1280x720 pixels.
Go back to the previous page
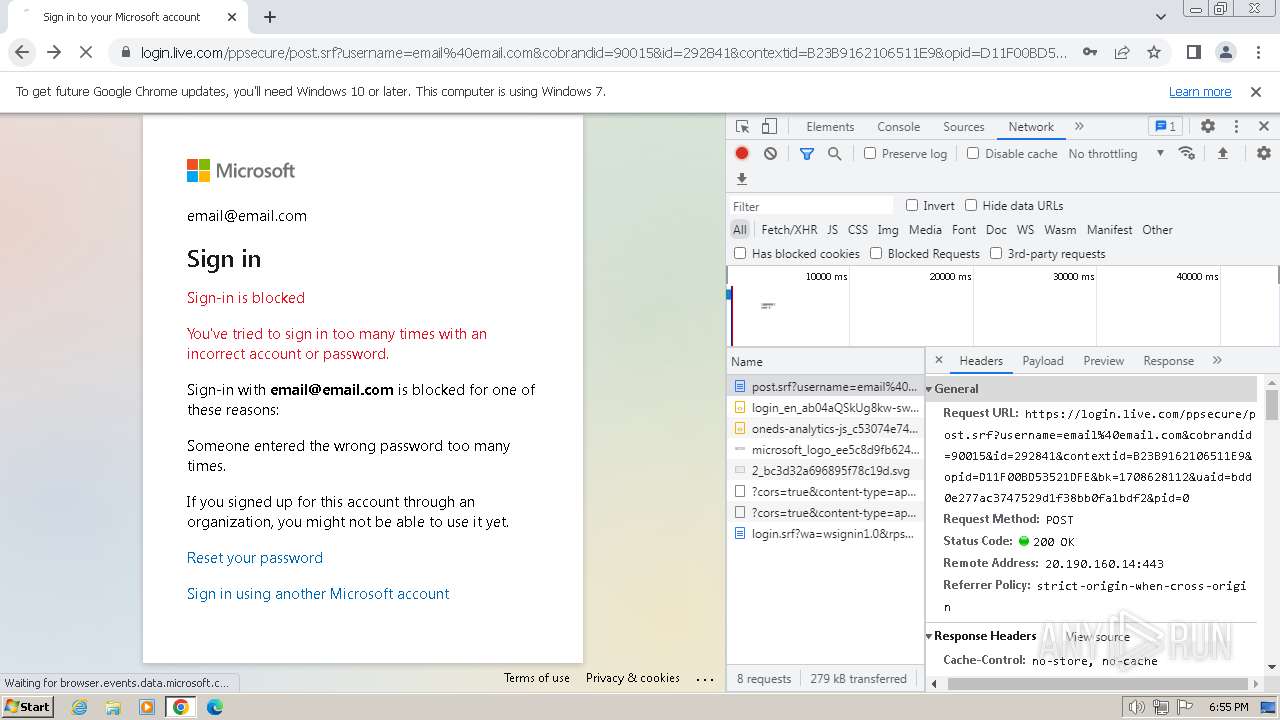22,52
